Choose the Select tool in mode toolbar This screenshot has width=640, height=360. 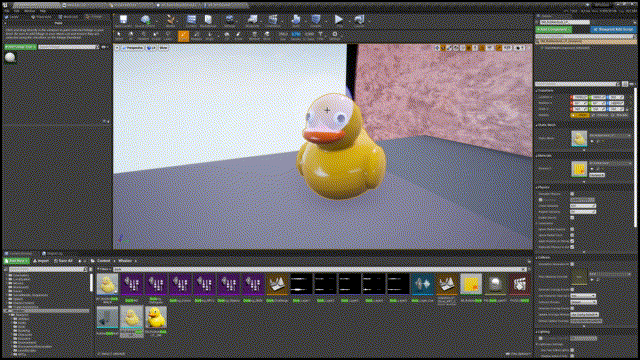tap(119, 36)
